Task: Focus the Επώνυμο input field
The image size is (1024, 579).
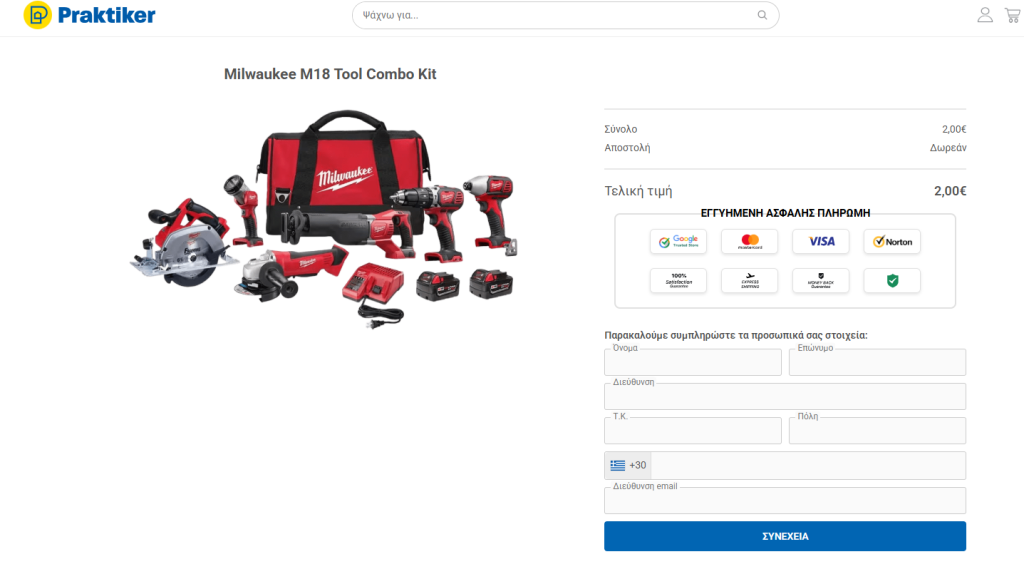Action: pyautogui.click(x=877, y=362)
